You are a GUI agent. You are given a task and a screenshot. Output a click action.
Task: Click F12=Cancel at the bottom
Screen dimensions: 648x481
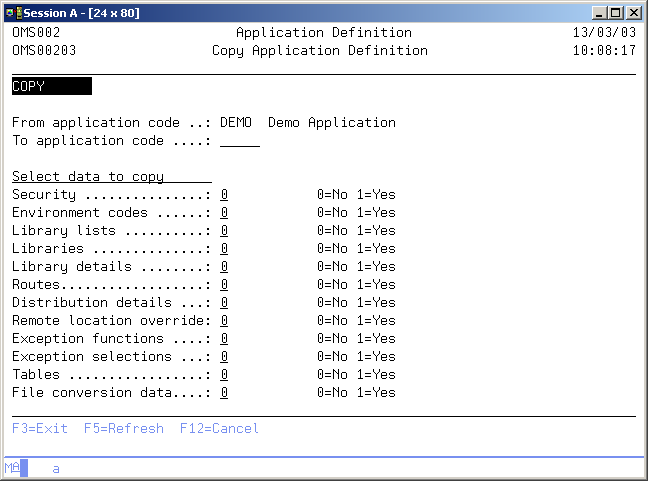pos(219,429)
